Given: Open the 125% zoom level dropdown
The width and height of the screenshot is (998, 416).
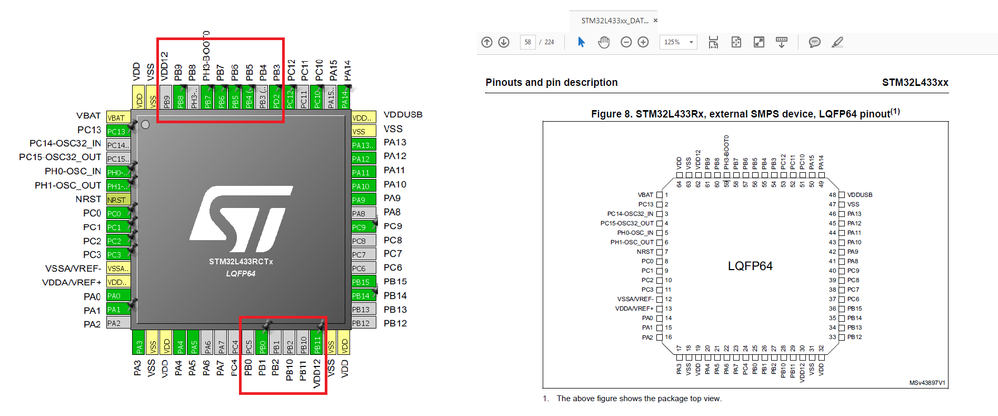Looking at the screenshot, I should [676, 42].
